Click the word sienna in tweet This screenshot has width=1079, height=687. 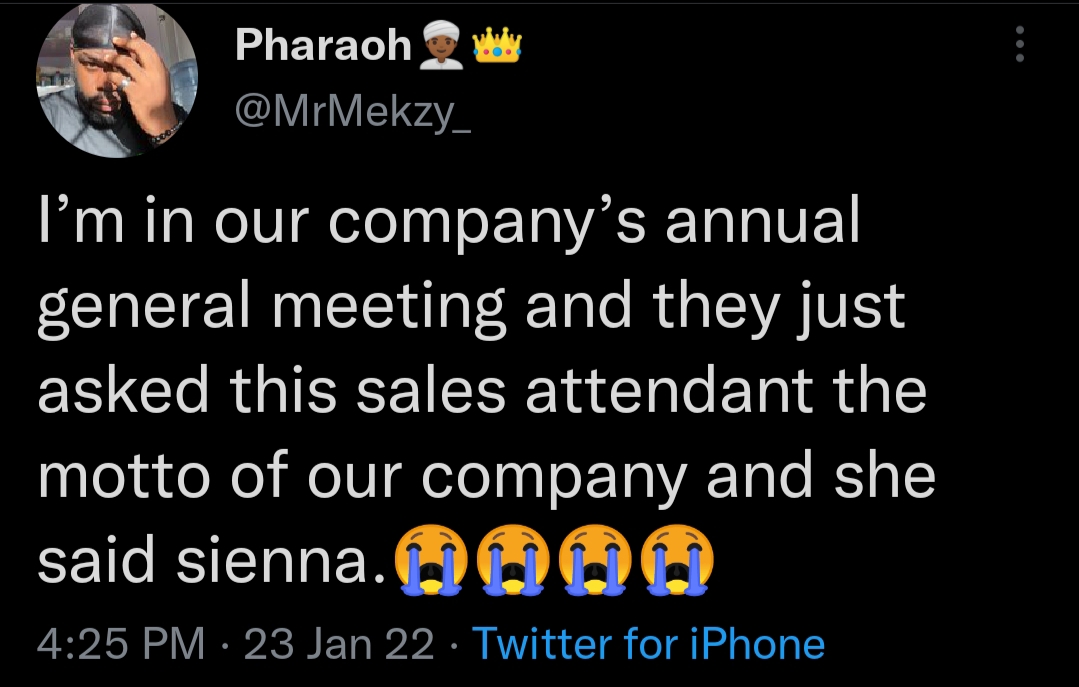280,561
